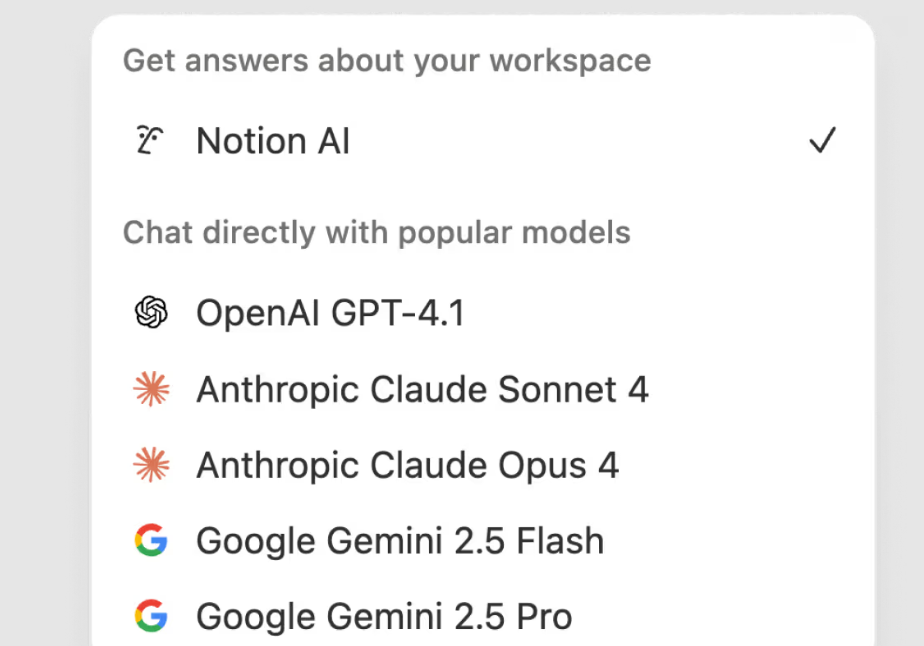
Task: Click the 'Chat directly with popular models' heading
Action: point(376,232)
